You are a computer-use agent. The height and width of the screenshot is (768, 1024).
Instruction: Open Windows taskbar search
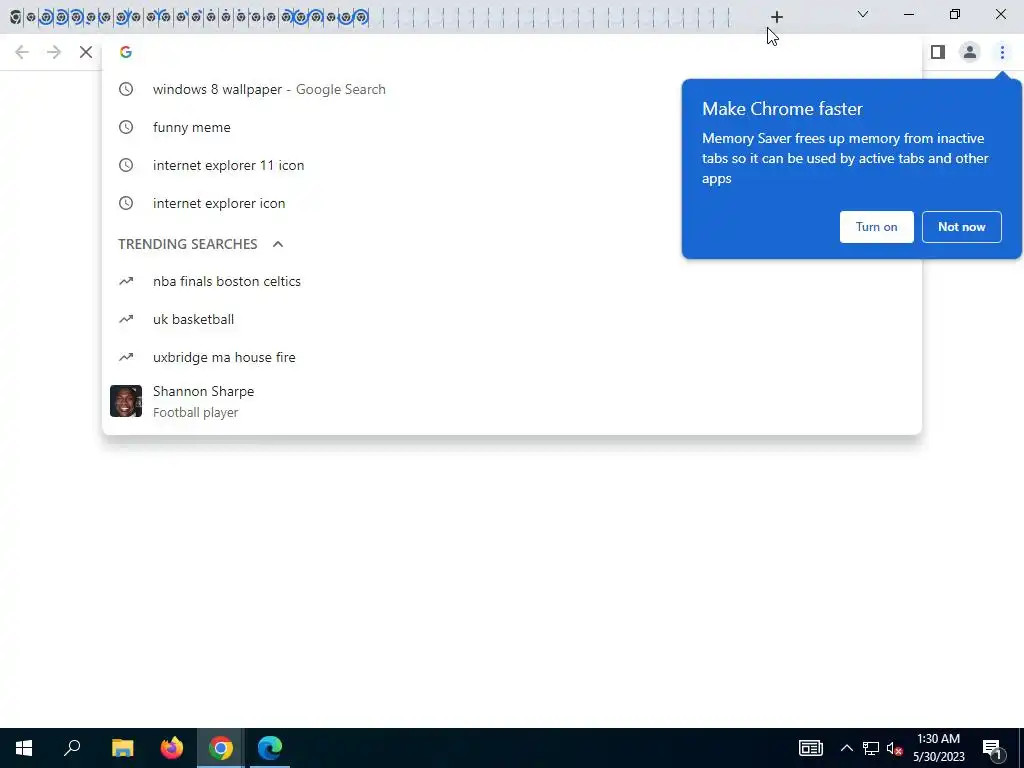tap(72, 748)
